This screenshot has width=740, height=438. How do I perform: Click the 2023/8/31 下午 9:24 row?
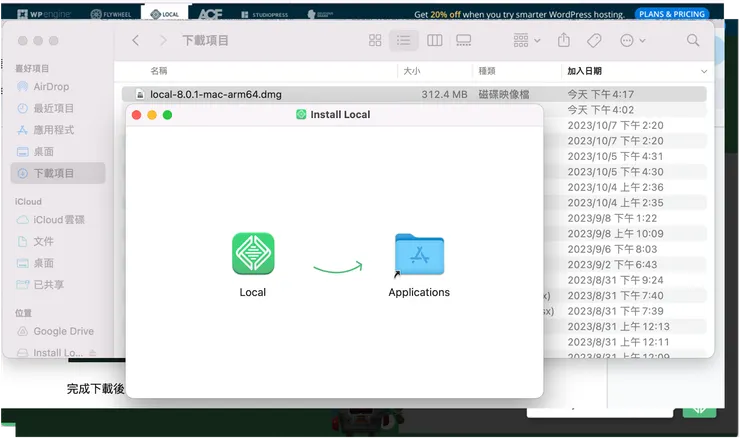pyautogui.click(x=615, y=280)
